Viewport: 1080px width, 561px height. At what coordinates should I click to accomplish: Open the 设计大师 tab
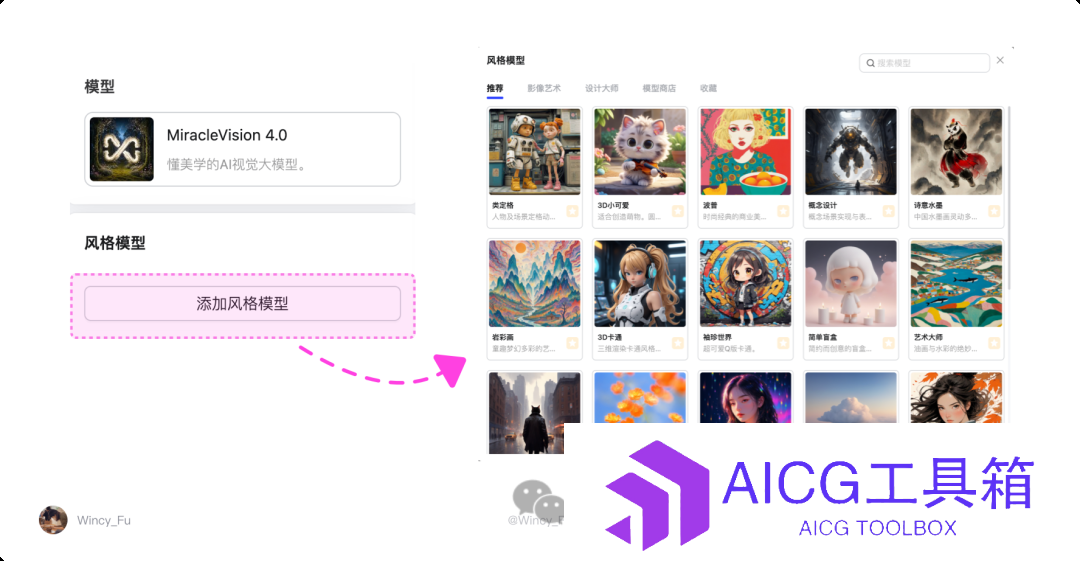click(x=602, y=88)
